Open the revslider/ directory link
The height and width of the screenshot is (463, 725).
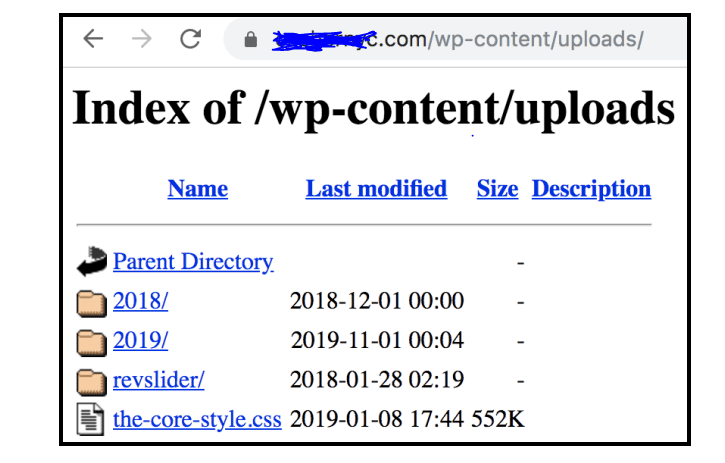(x=159, y=380)
